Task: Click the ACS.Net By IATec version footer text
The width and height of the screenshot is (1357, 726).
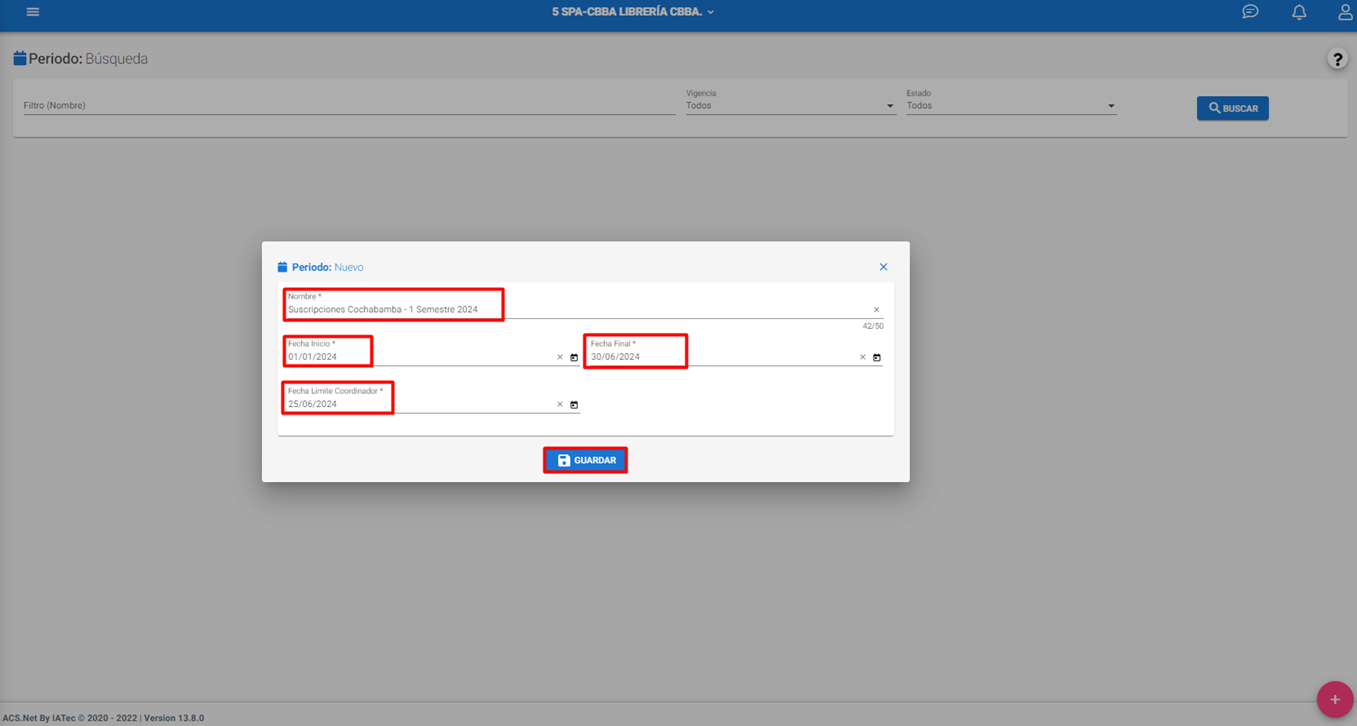Action: click(x=103, y=718)
